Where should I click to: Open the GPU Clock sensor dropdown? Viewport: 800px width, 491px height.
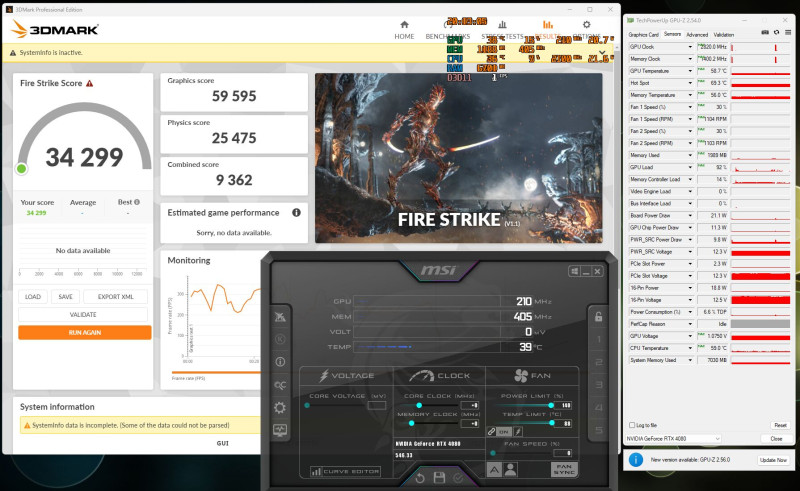pos(690,47)
